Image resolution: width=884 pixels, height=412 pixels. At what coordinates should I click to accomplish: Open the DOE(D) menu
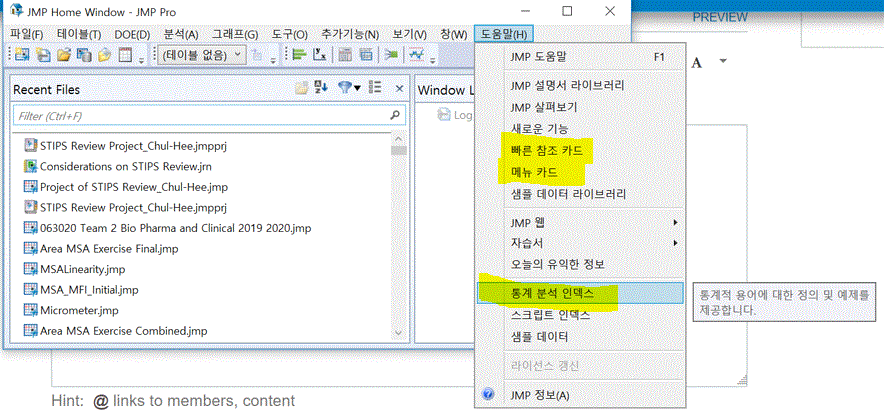132,34
